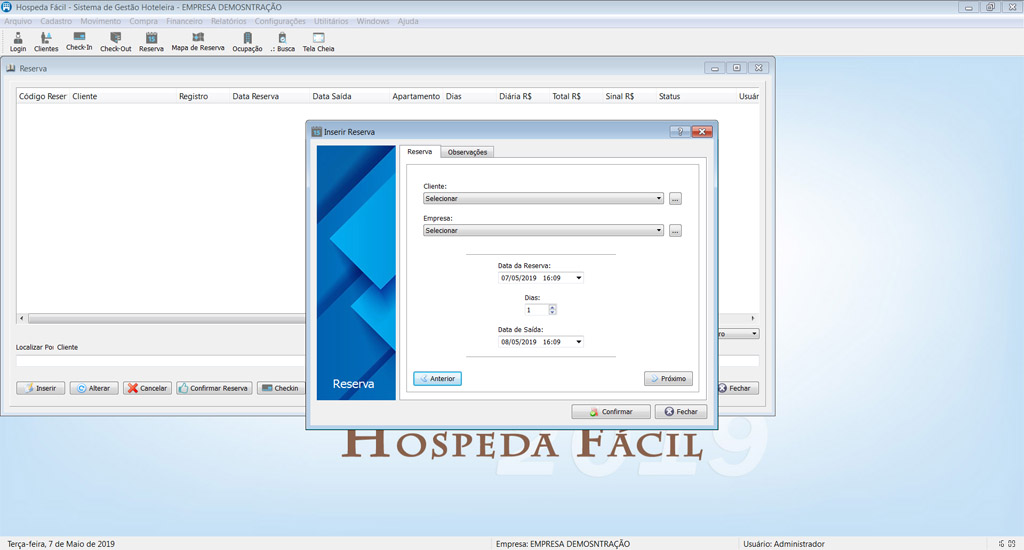Viewport: 1024px width, 550px height.
Task: Click status bar text 'Empresa: EMPRESA DEMOSNTRAÇÃO'
Action: coord(563,543)
